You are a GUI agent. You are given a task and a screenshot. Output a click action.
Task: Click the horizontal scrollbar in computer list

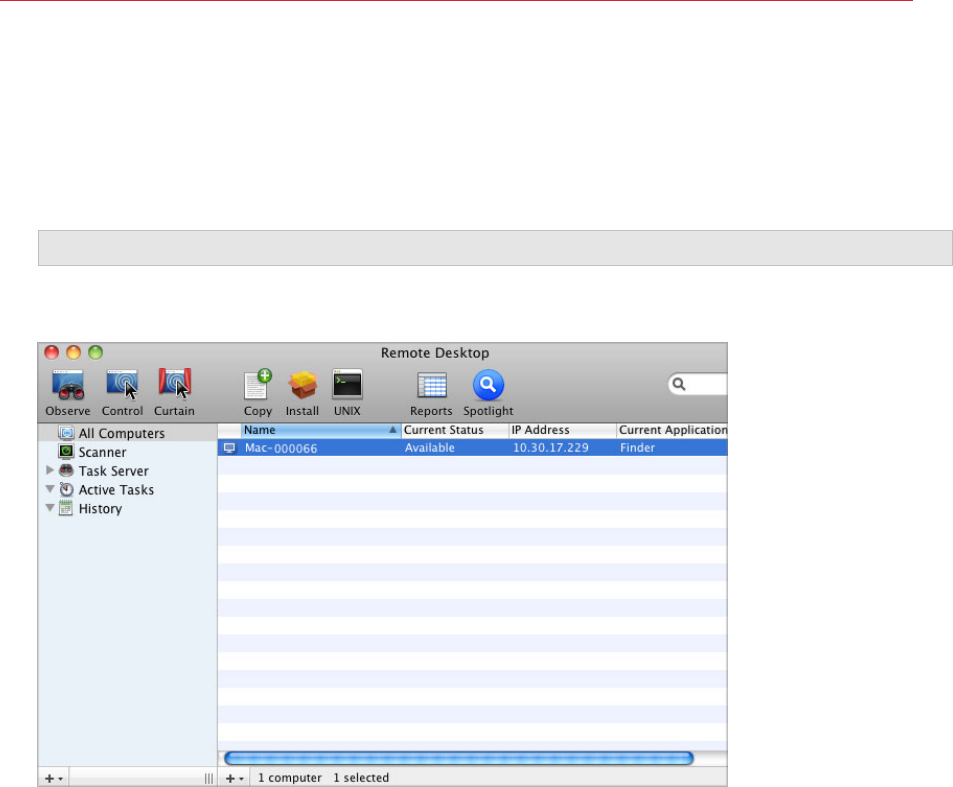[x=459, y=758]
